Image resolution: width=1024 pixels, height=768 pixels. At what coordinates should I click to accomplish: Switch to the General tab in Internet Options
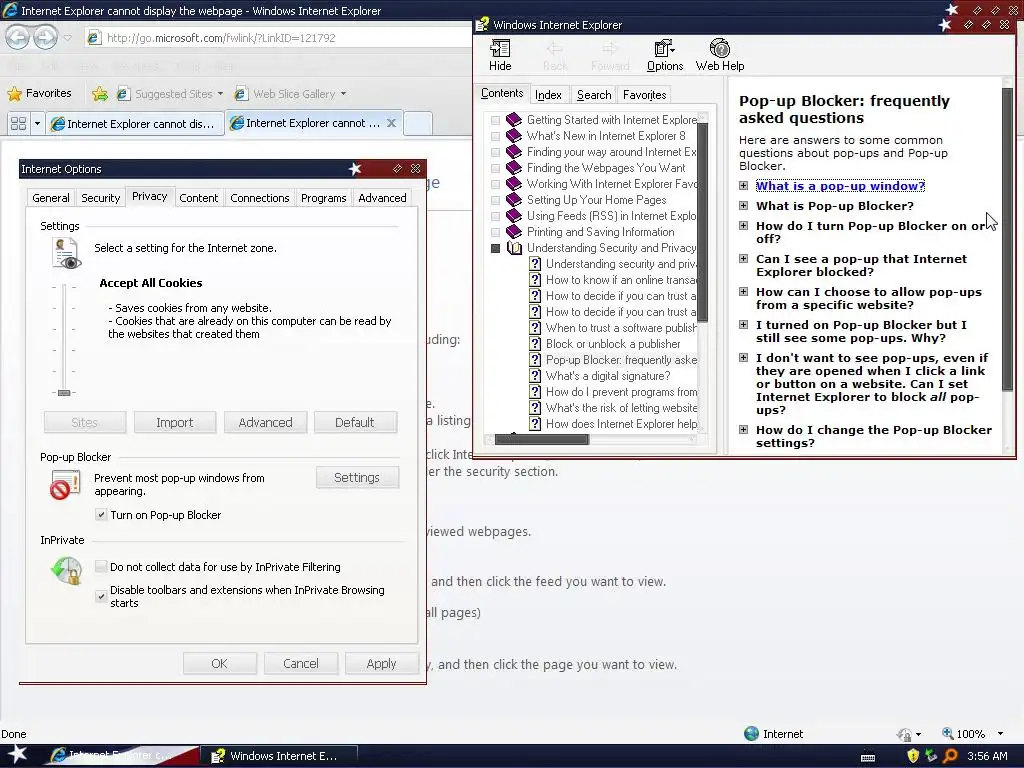click(x=50, y=198)
